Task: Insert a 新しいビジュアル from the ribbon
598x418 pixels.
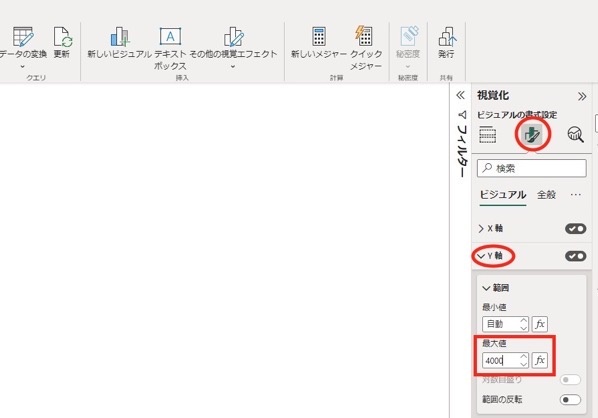Action: click(x=119, y=37)
